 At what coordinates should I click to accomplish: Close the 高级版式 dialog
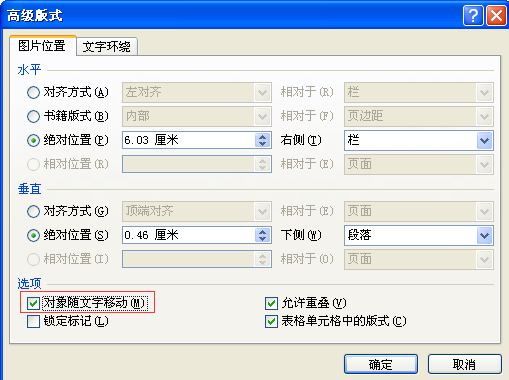496,15
